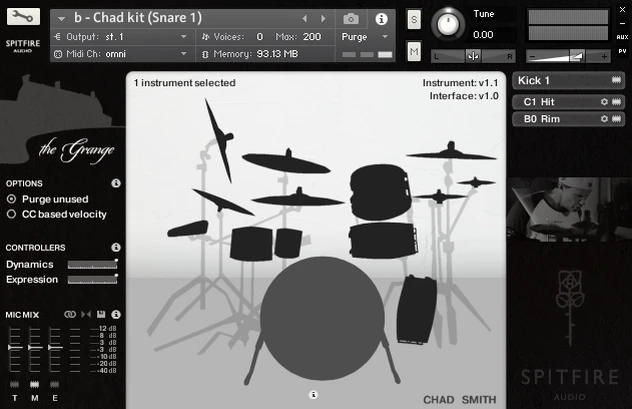Open the Output st. 1 dropdown
The image size is (632, 409).
click(120, 36)
